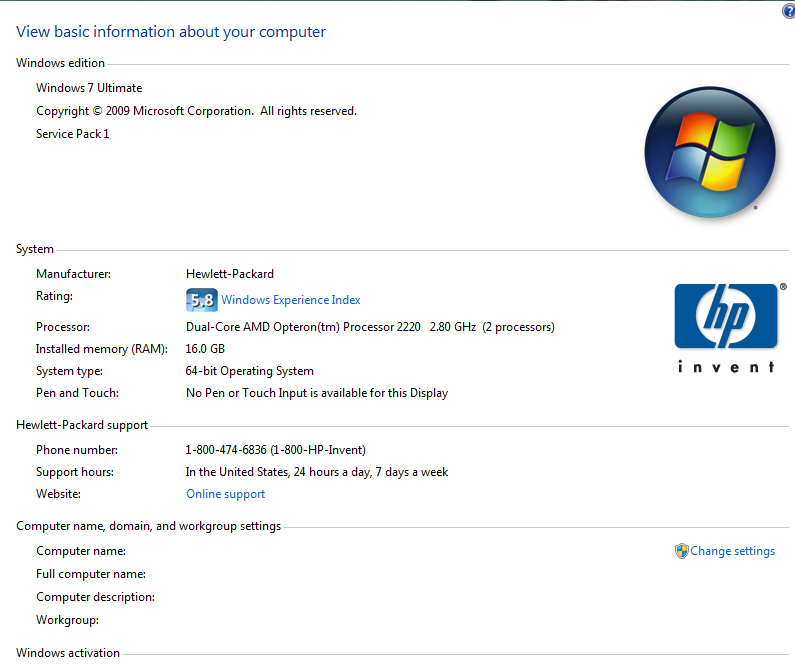Click the Installed memory (RAM) label
The image size is (795, 666).
101,349
